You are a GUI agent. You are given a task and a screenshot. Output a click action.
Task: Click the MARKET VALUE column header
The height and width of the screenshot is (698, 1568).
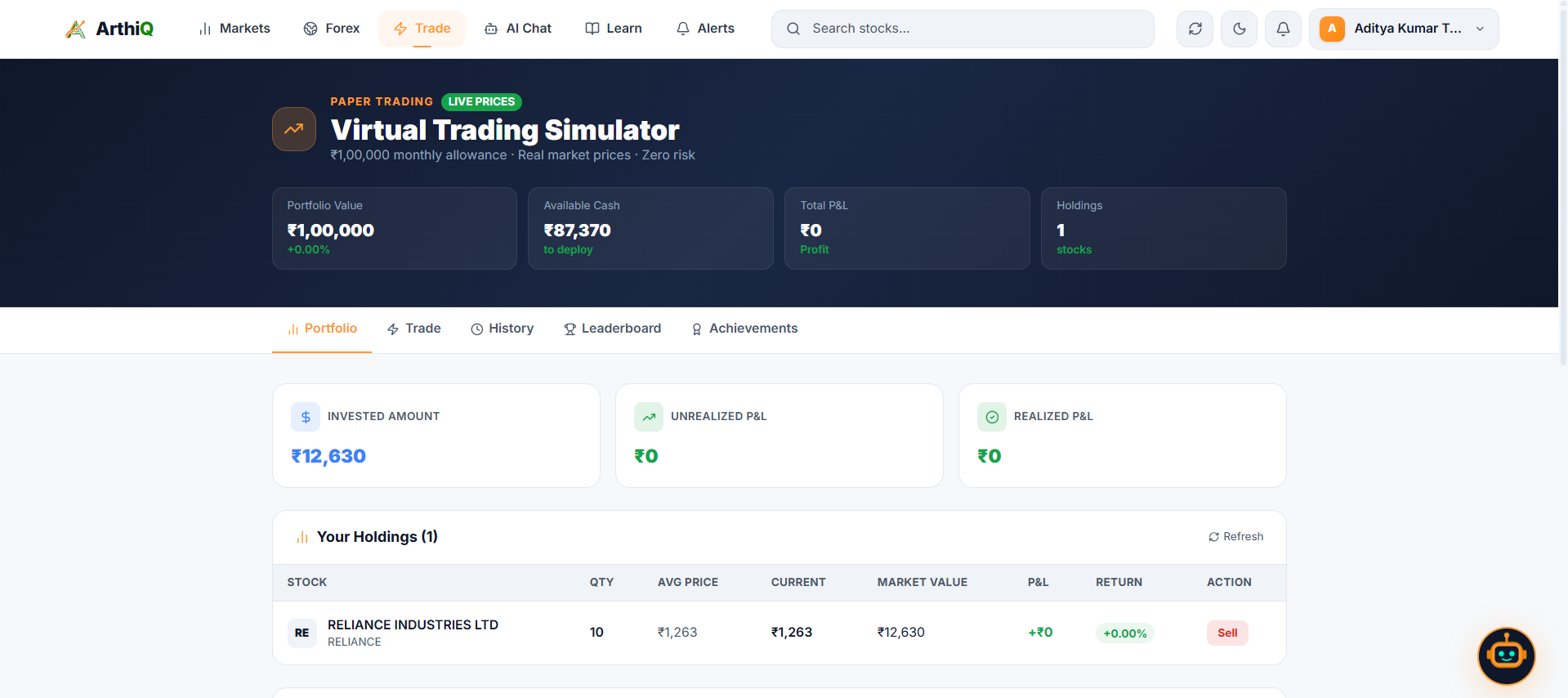coord(922,582)
